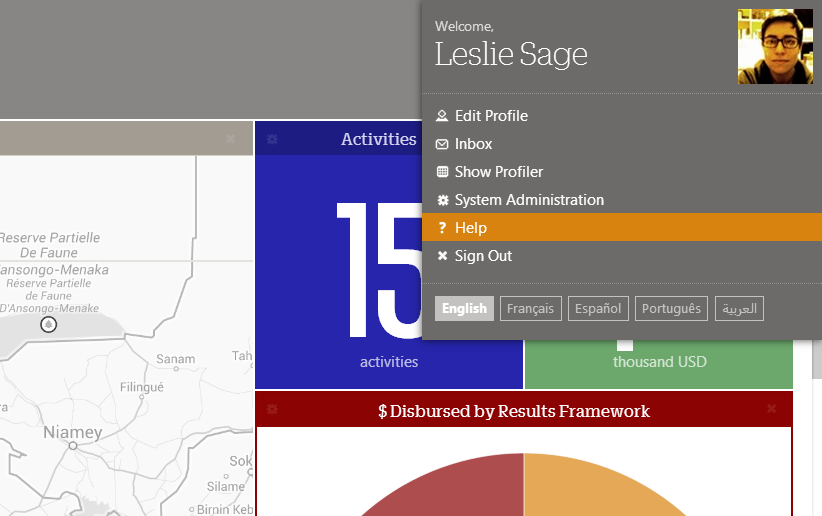Screen dimensions: 822x516
Task: Click the Inbox envelope icon
Action: click(442, 144)
